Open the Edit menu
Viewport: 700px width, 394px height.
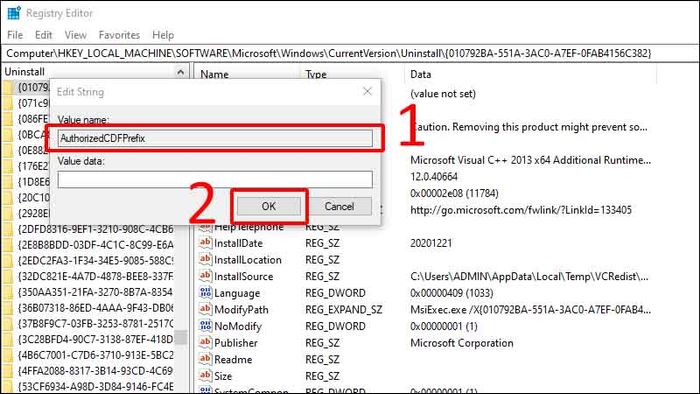(x=43, y=35)
